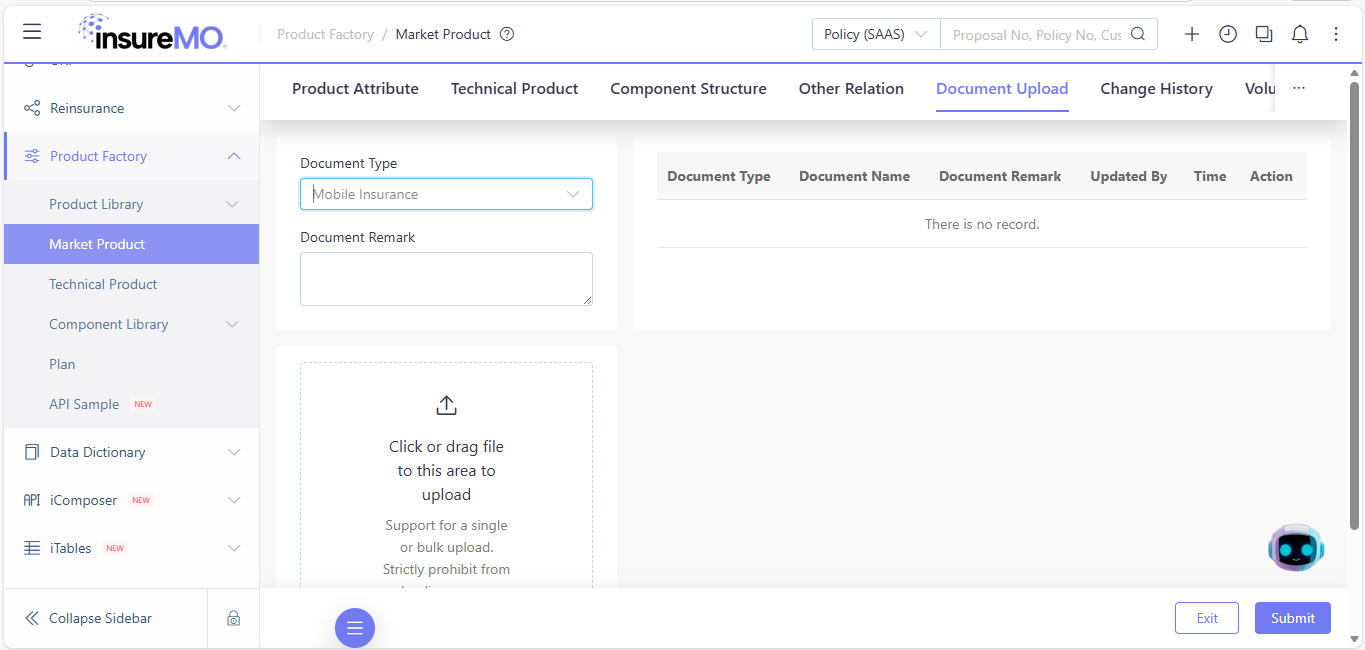Click the Time column header
This screenshot has width=1365, height=650.
[1209, 176]
